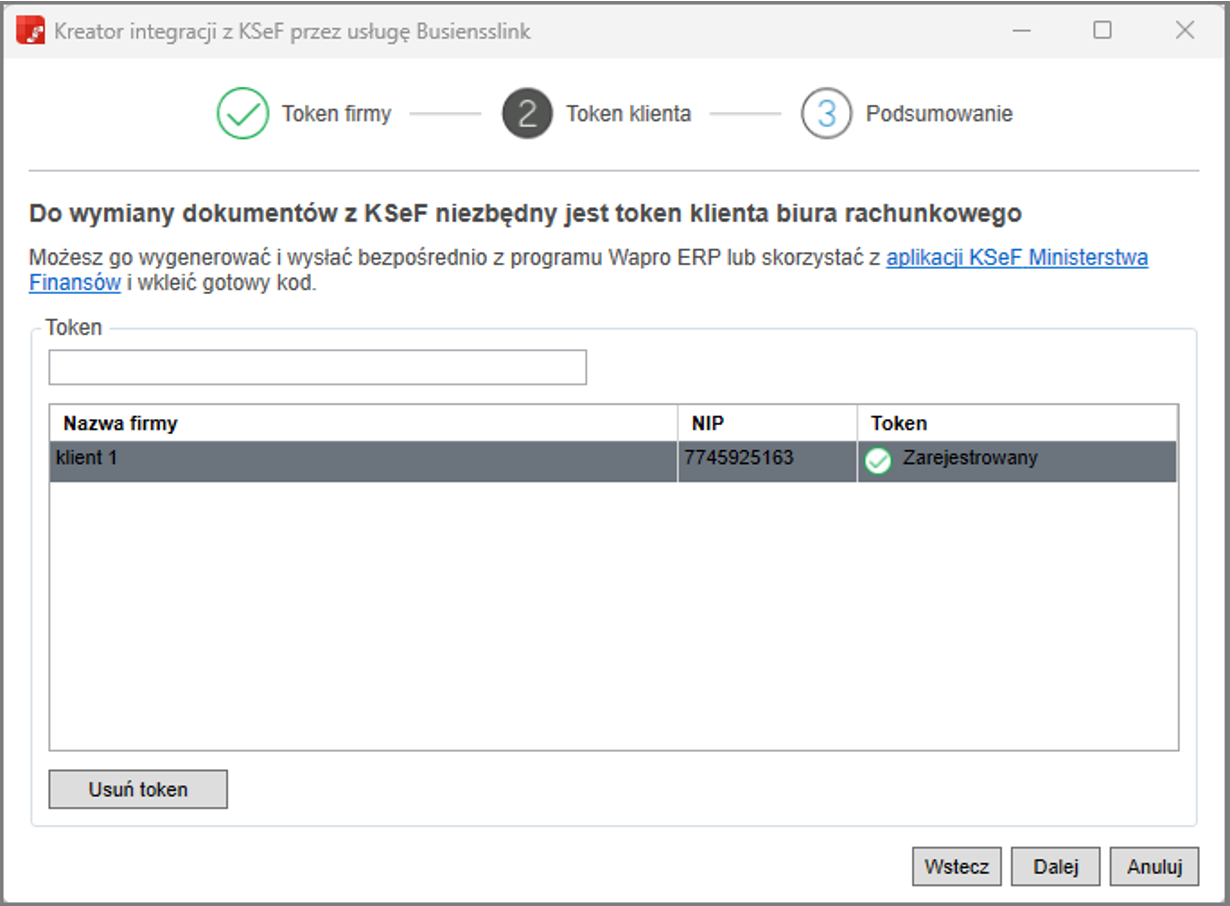1230x906 pixels.
Task: Click the step 3 circle icon
Action: pyautogui.click(x=826, y=114)
